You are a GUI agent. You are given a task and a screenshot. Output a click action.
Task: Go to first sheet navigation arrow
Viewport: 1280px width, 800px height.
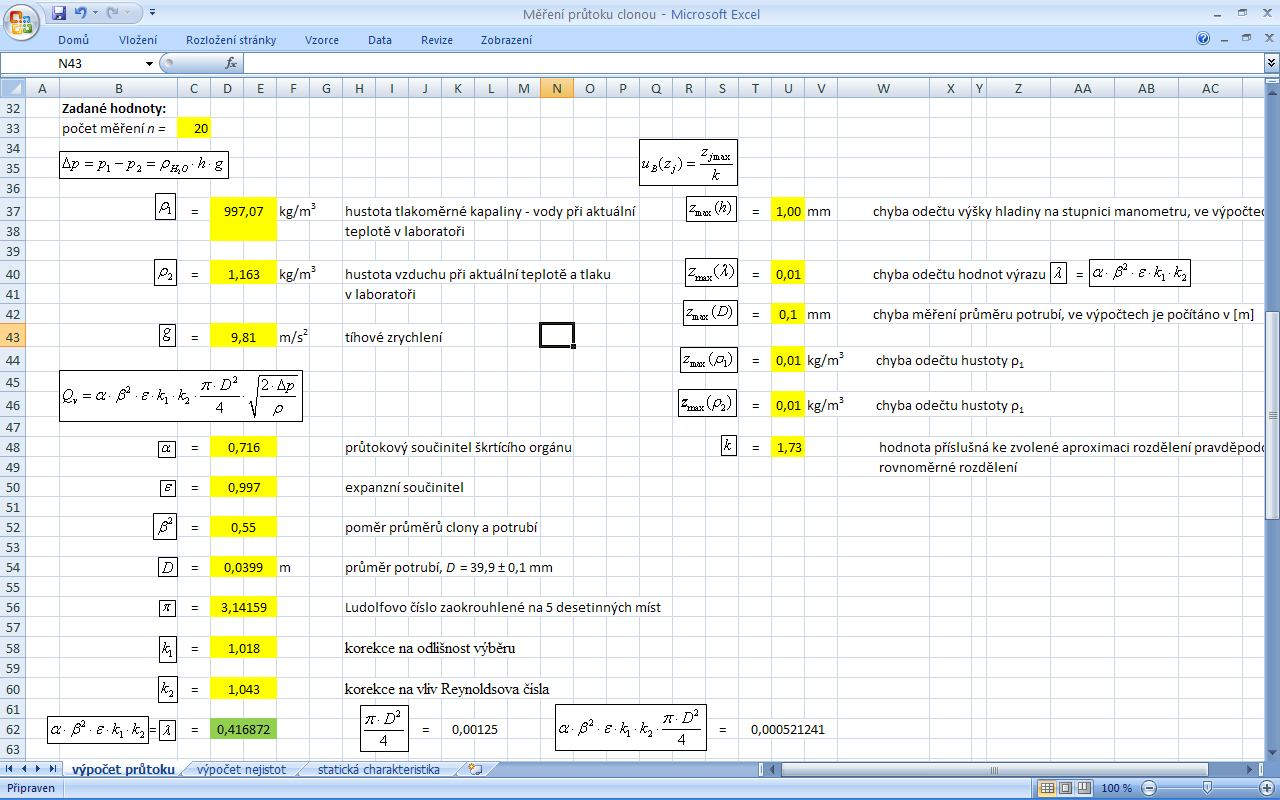tap(11, 769)
